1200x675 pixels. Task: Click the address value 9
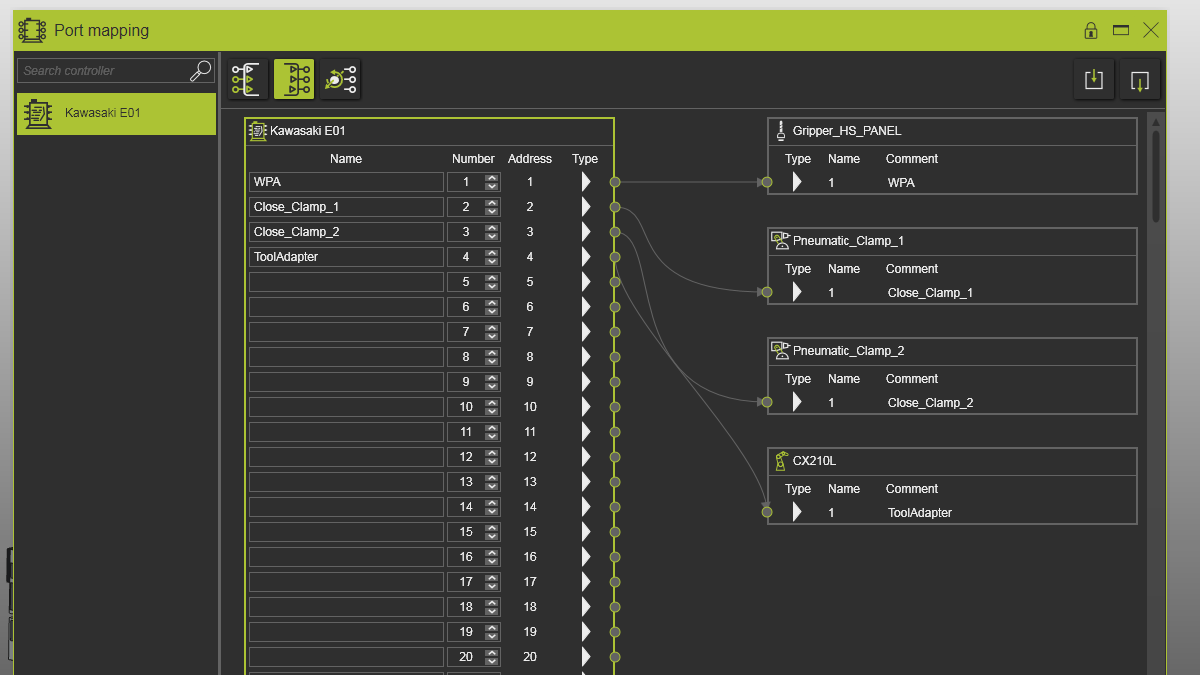click(530, 382)
